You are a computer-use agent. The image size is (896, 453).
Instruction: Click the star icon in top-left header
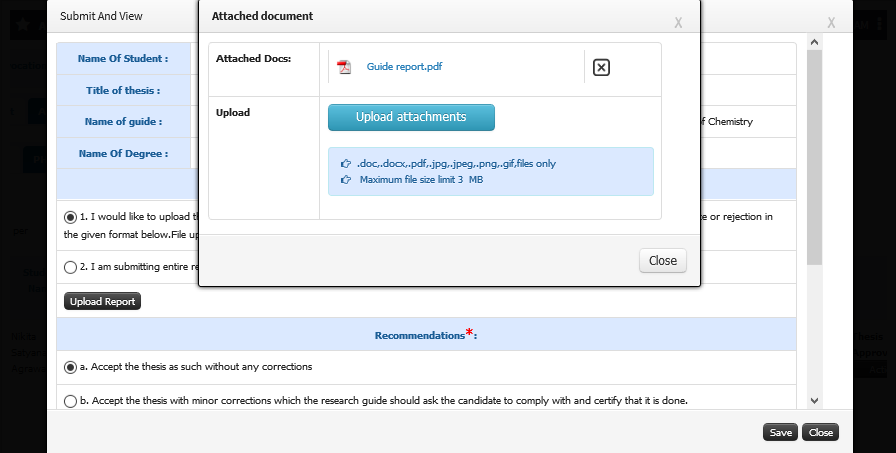click(23, 25)
